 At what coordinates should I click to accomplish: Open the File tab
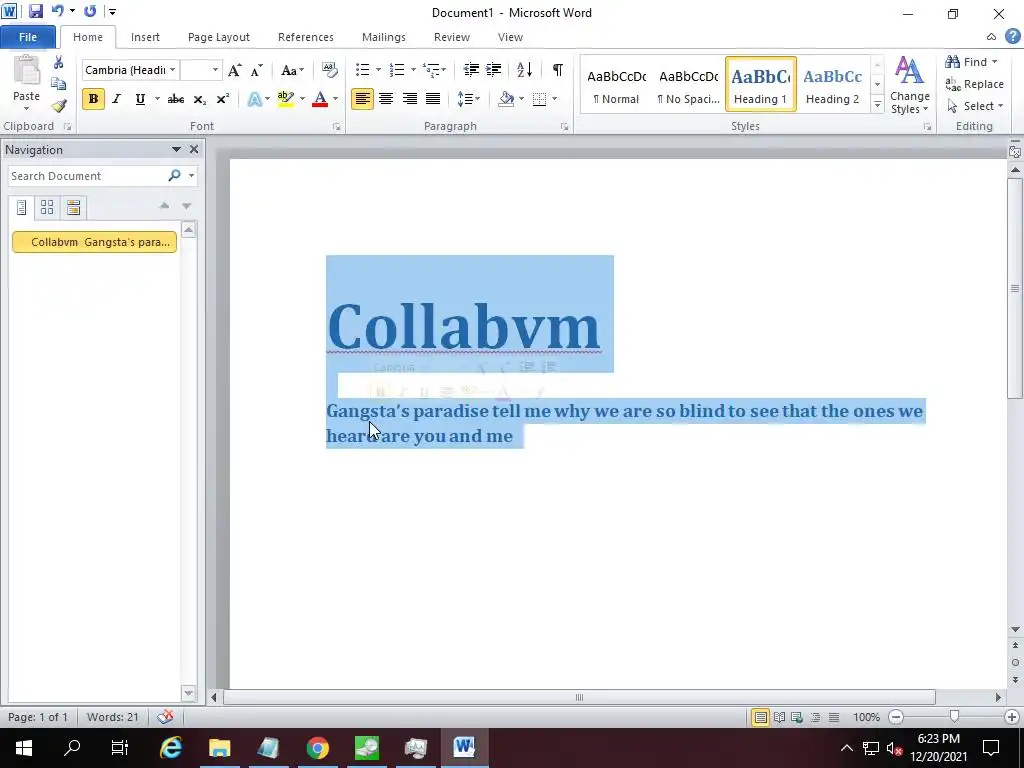point(28,37)
